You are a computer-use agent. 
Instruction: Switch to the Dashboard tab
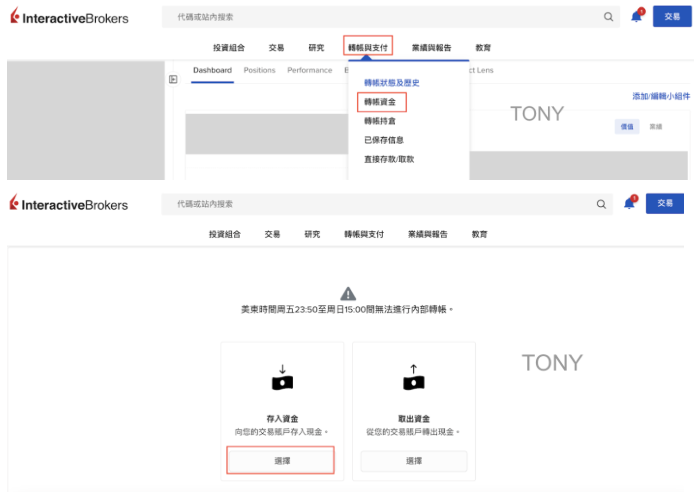click(212, 71)
